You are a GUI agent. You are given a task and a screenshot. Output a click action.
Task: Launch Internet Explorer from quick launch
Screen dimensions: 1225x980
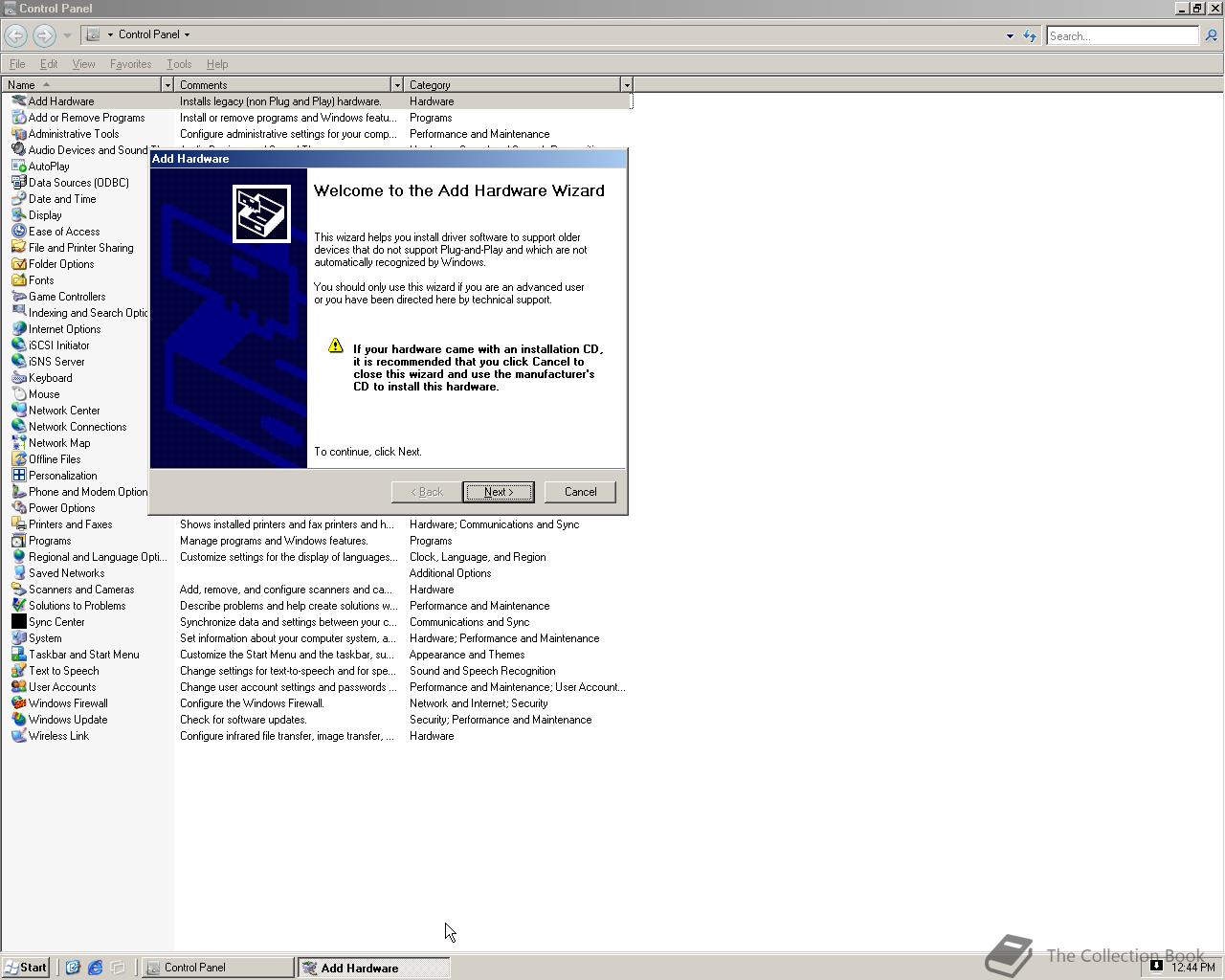tap(95, 968)
